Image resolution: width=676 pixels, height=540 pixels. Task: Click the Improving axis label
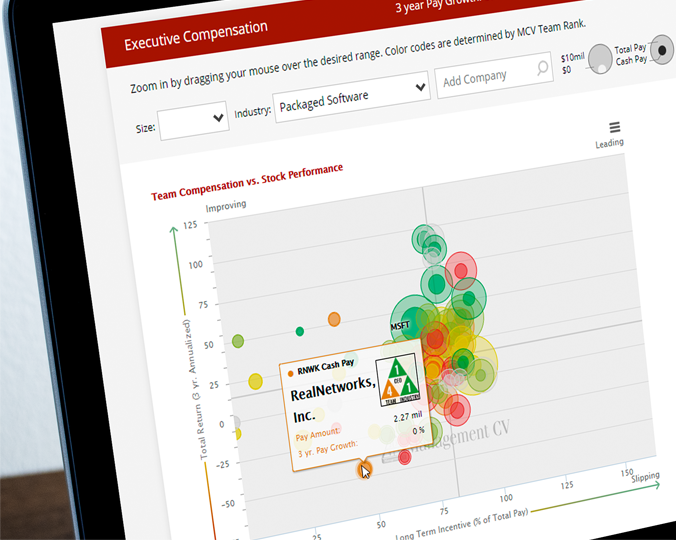226,206
